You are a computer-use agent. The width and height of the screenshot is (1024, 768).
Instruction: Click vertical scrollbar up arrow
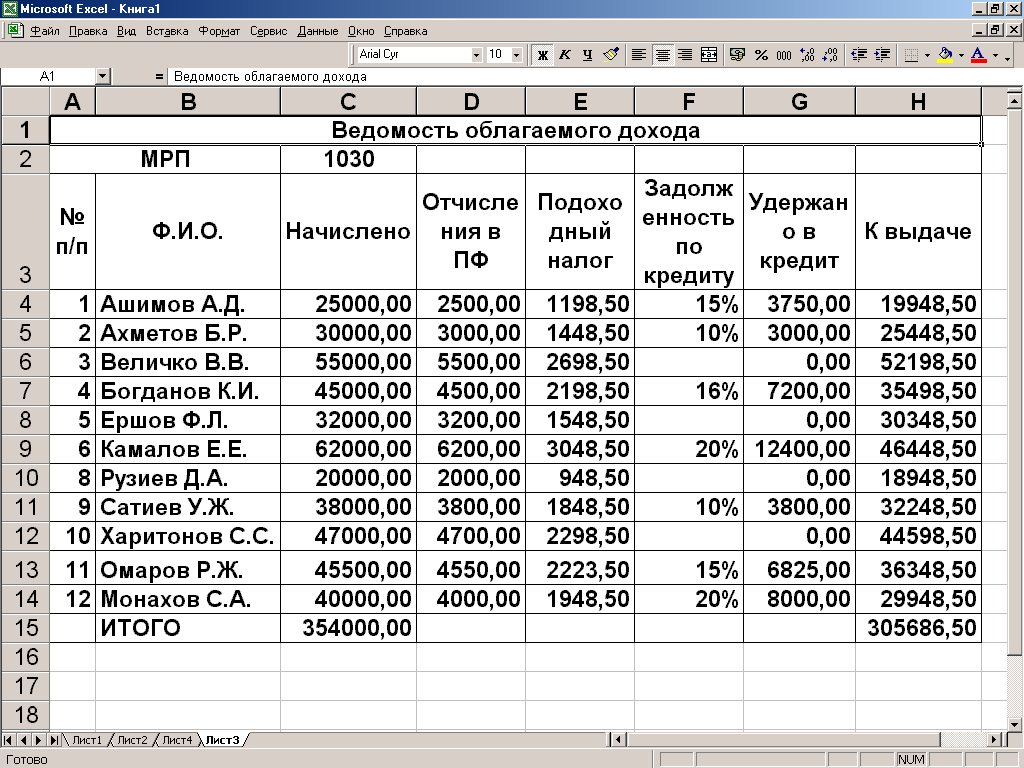(1014, 101)
